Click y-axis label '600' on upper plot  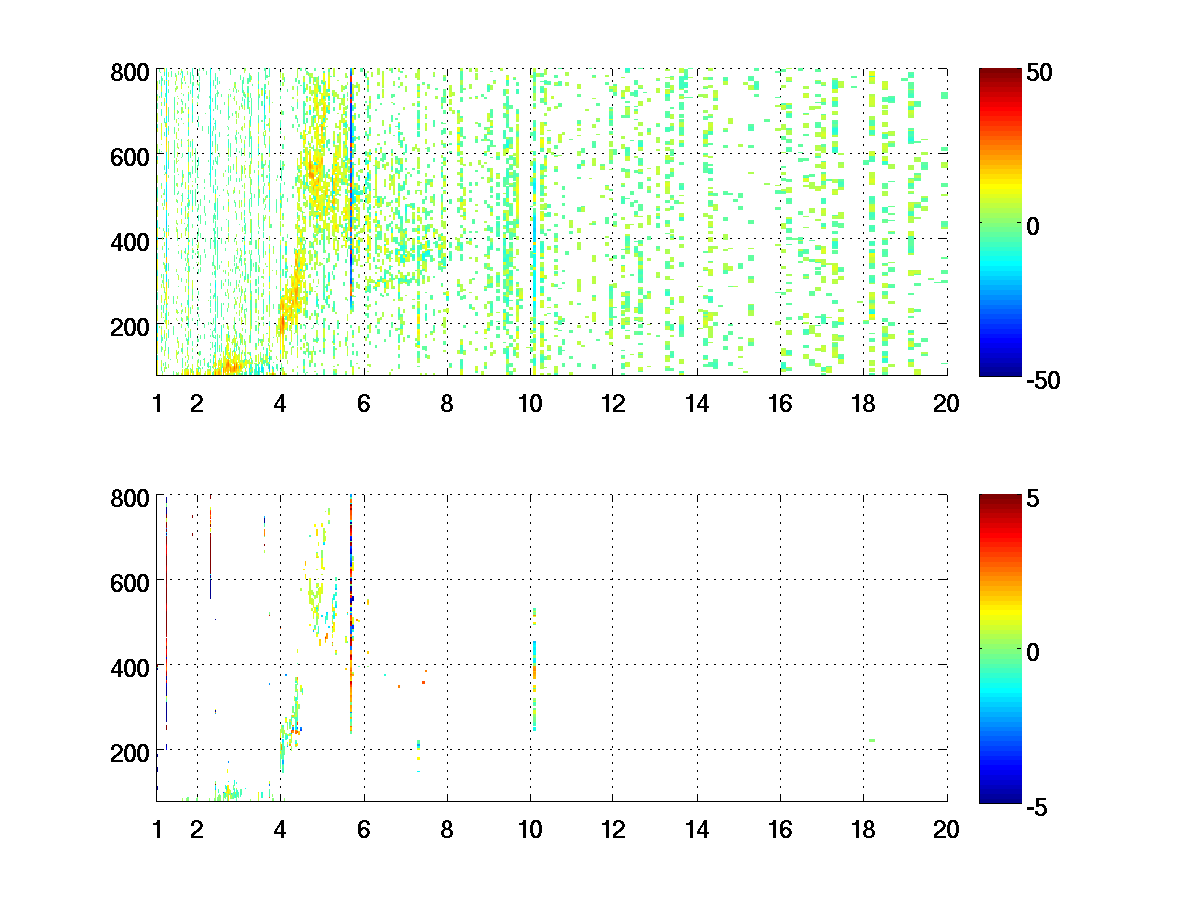130,156
